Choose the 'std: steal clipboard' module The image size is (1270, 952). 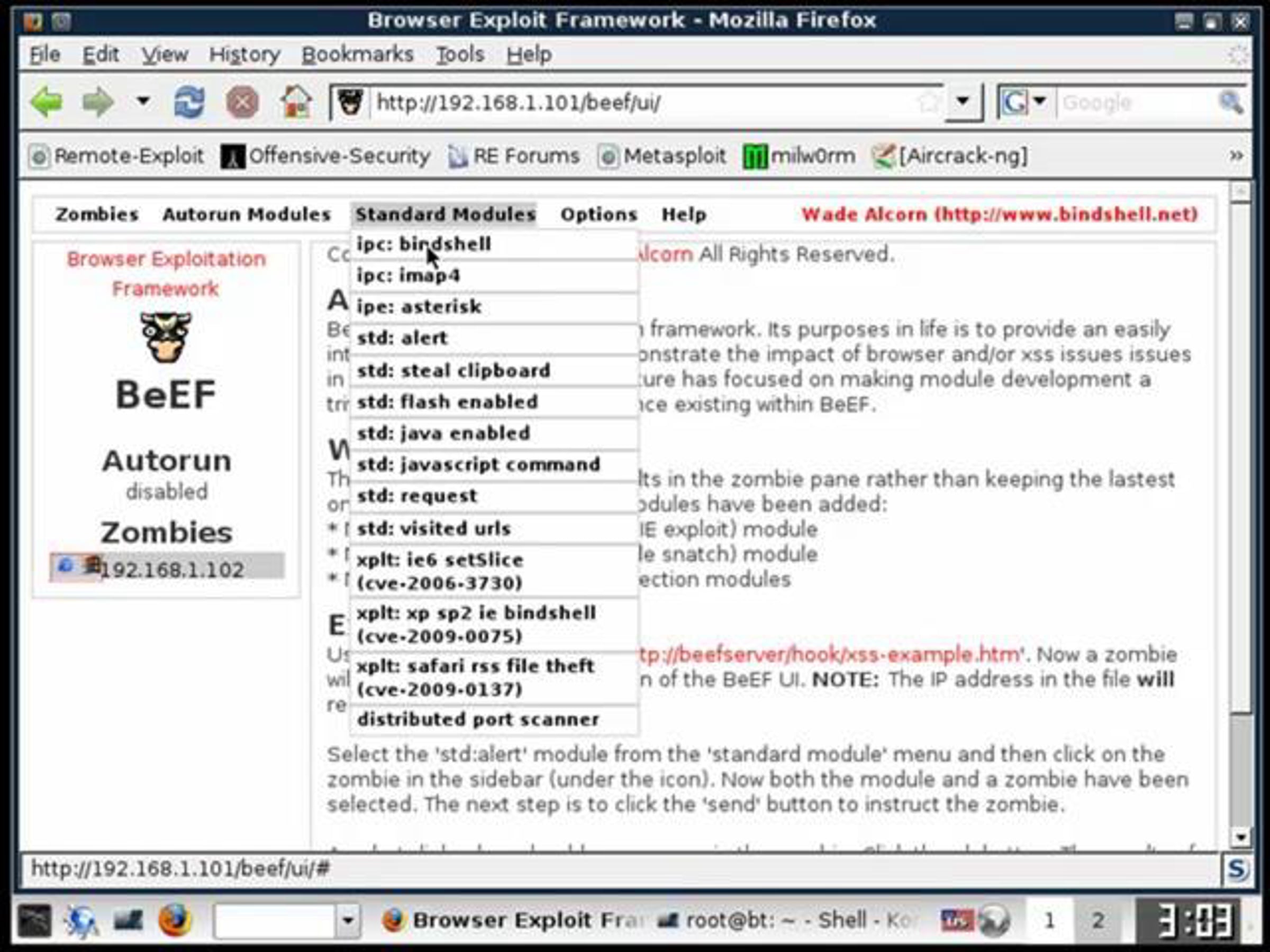(494, 371)
